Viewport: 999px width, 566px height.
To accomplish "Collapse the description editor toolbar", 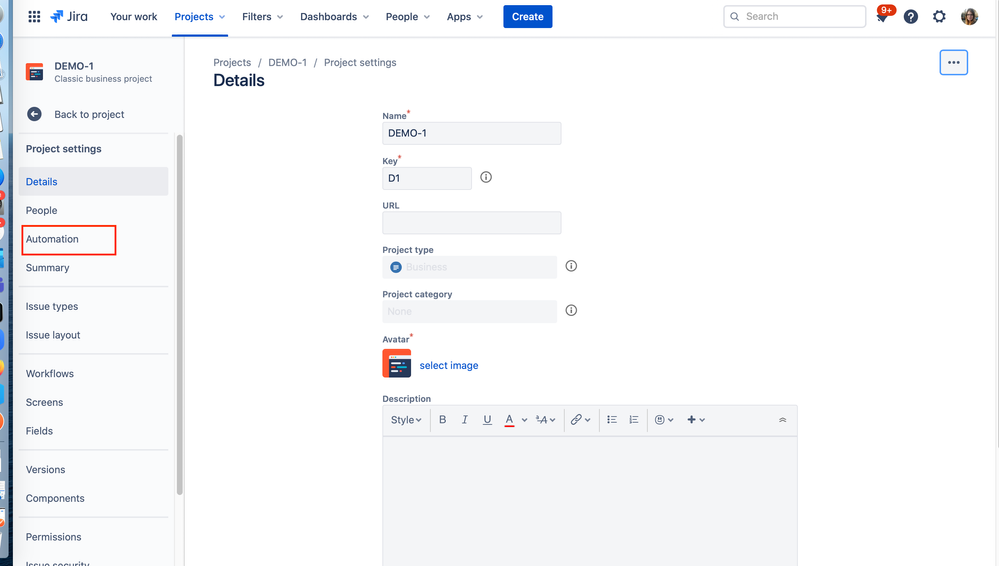I will pos(782,420).
